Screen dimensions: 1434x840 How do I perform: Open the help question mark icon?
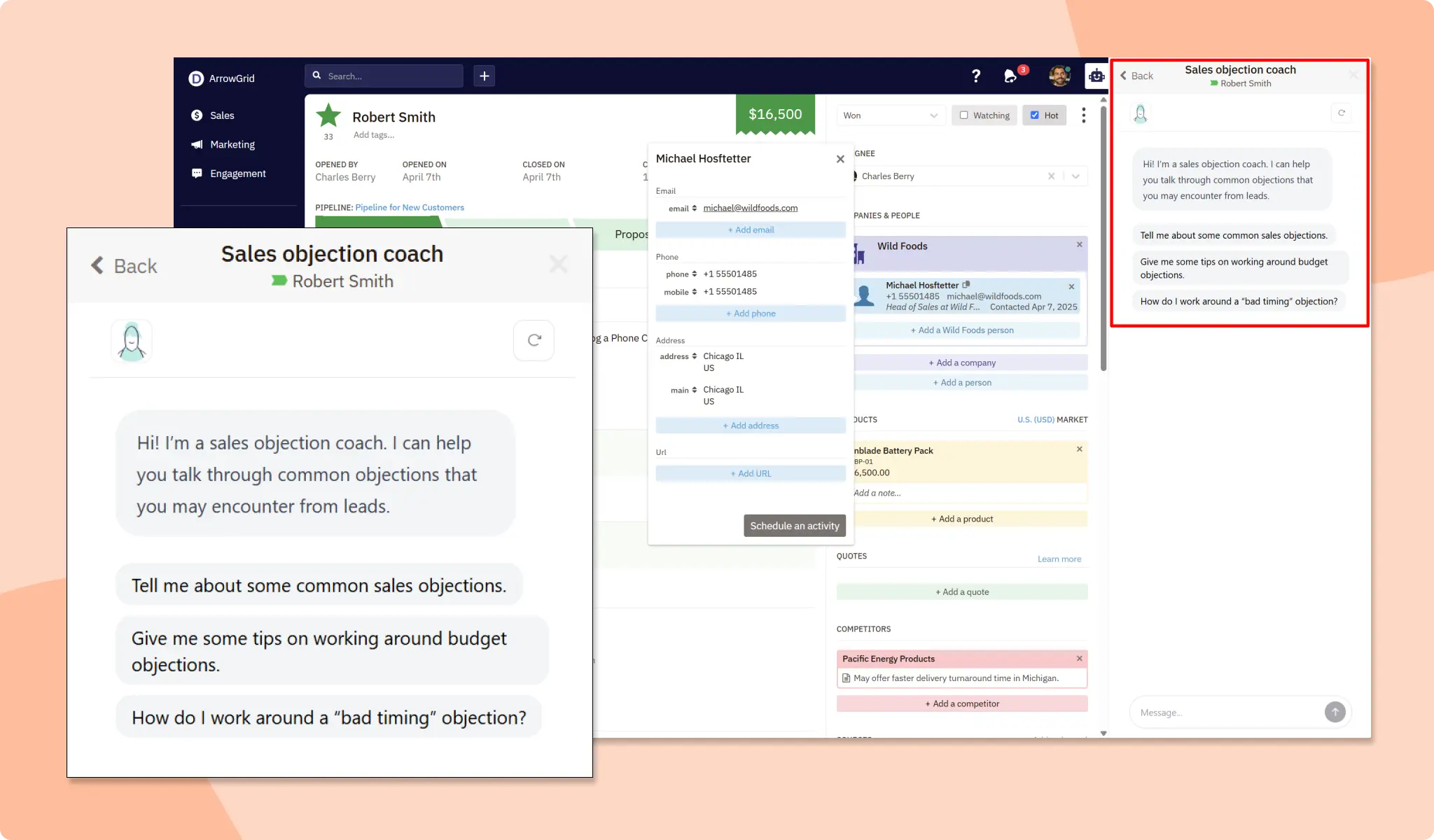(x=975, y=76)
